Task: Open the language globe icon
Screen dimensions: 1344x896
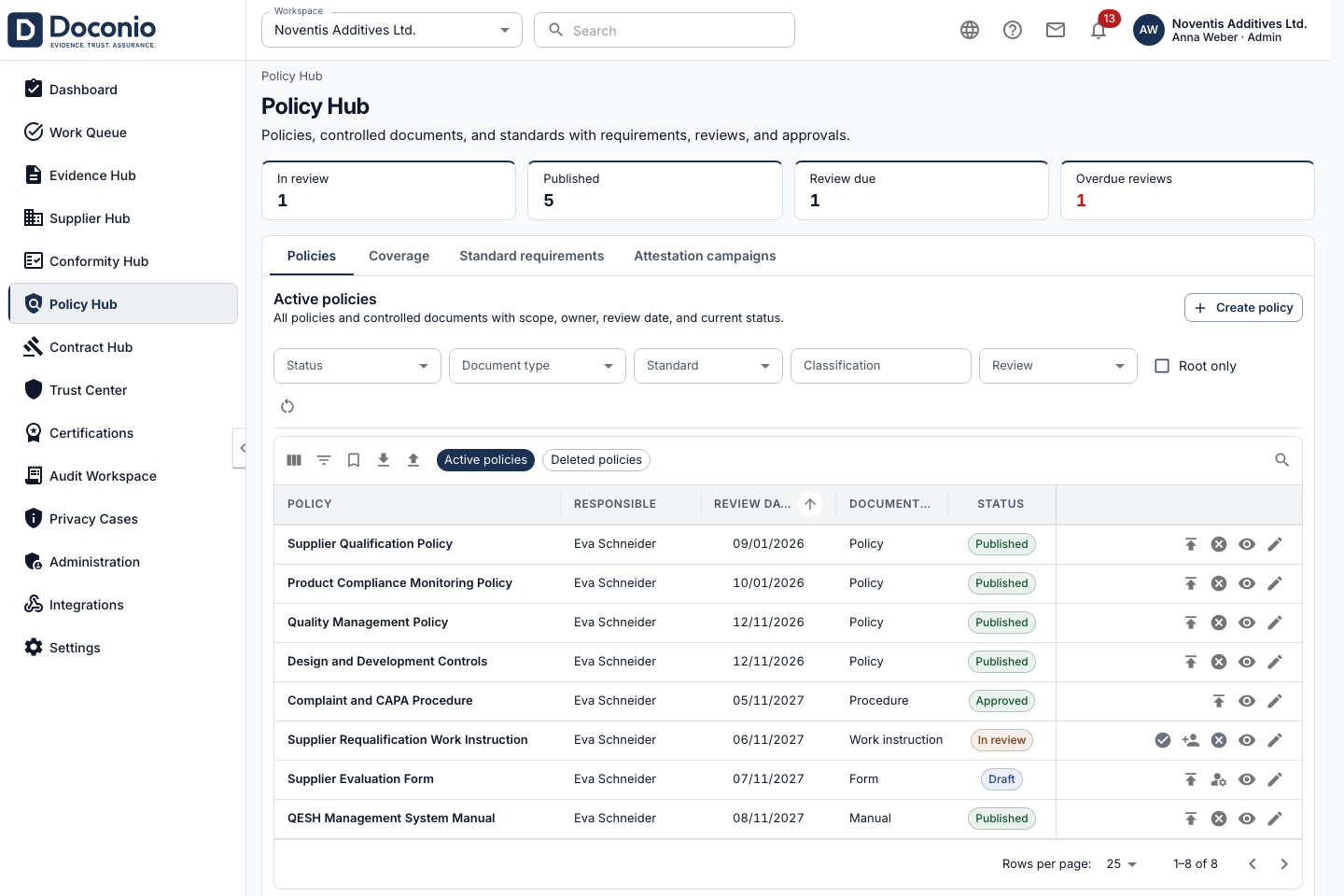Action: click(x=970, y=30)
